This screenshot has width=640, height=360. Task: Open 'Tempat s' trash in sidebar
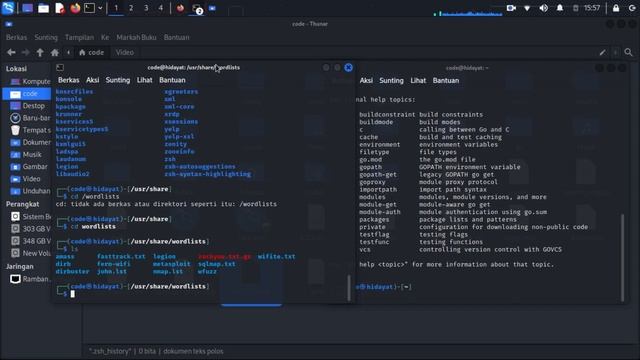pyautogui.click(x=27, y=130)
